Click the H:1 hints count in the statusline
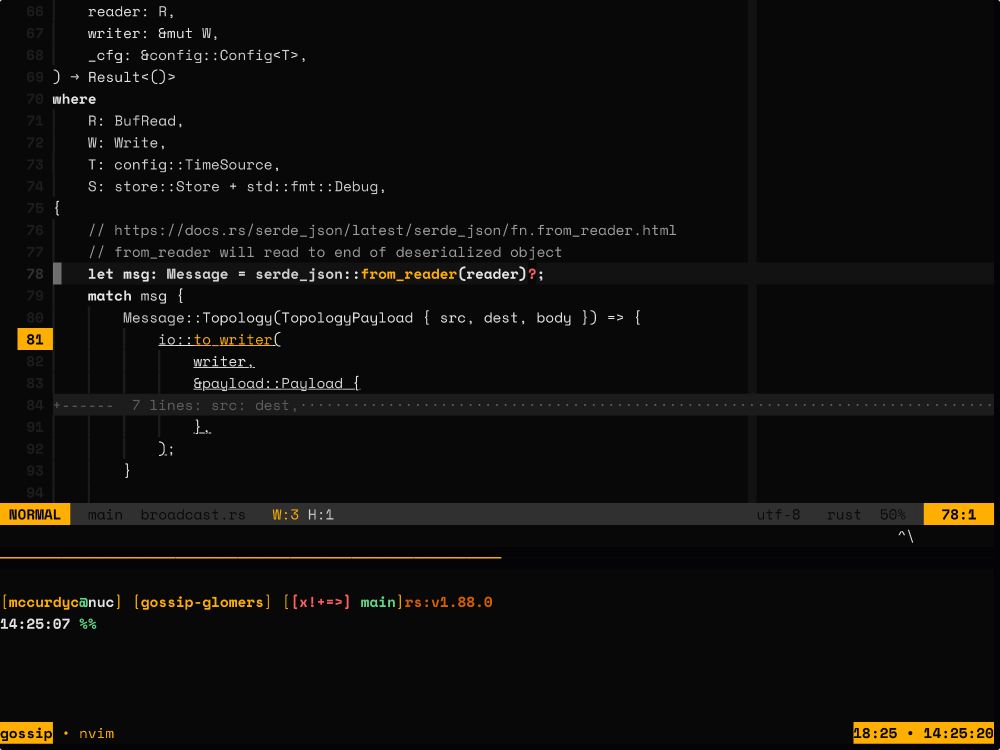 coord(321,515)
